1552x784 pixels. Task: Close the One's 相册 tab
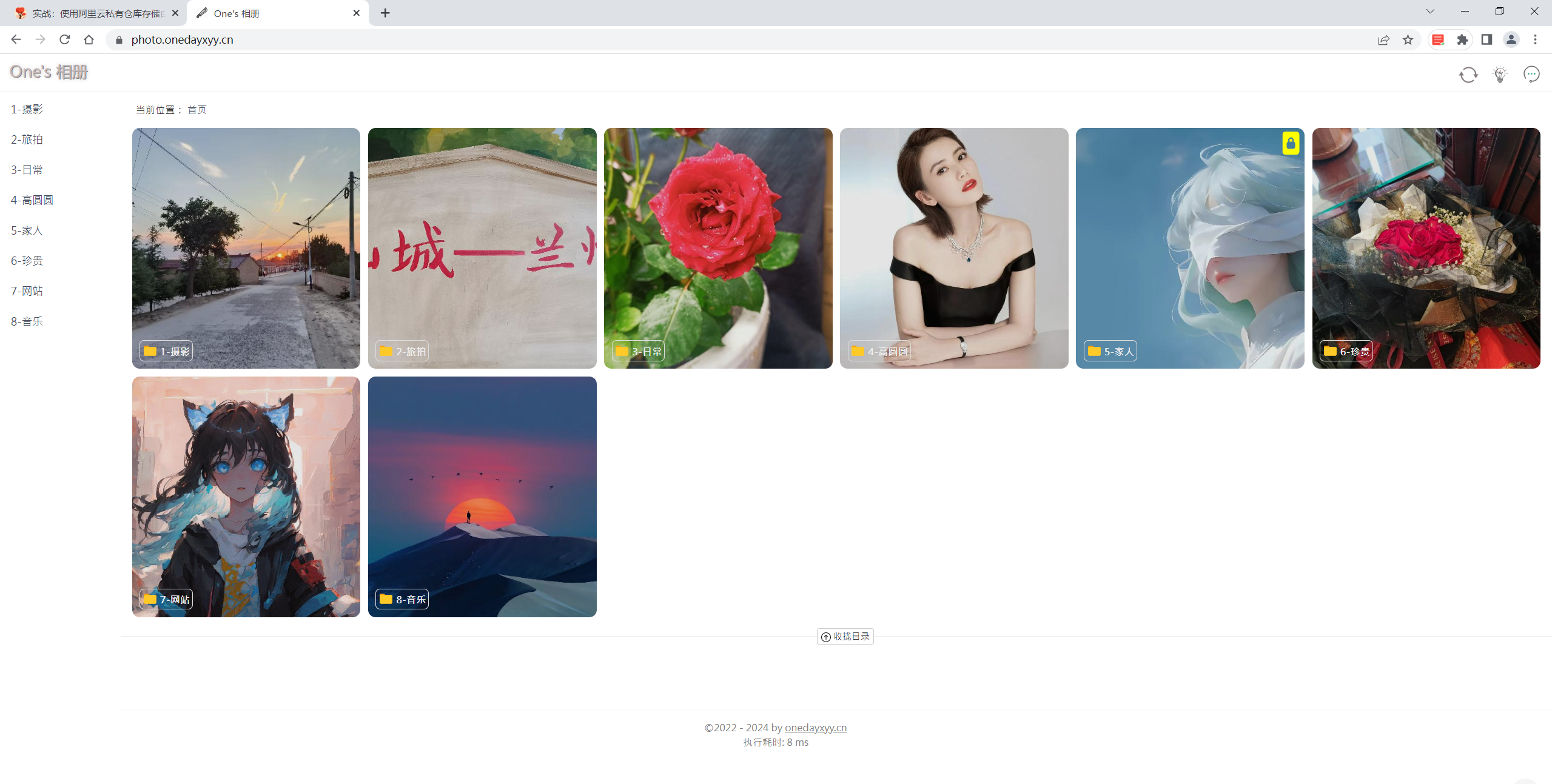[x=357, y=13]
